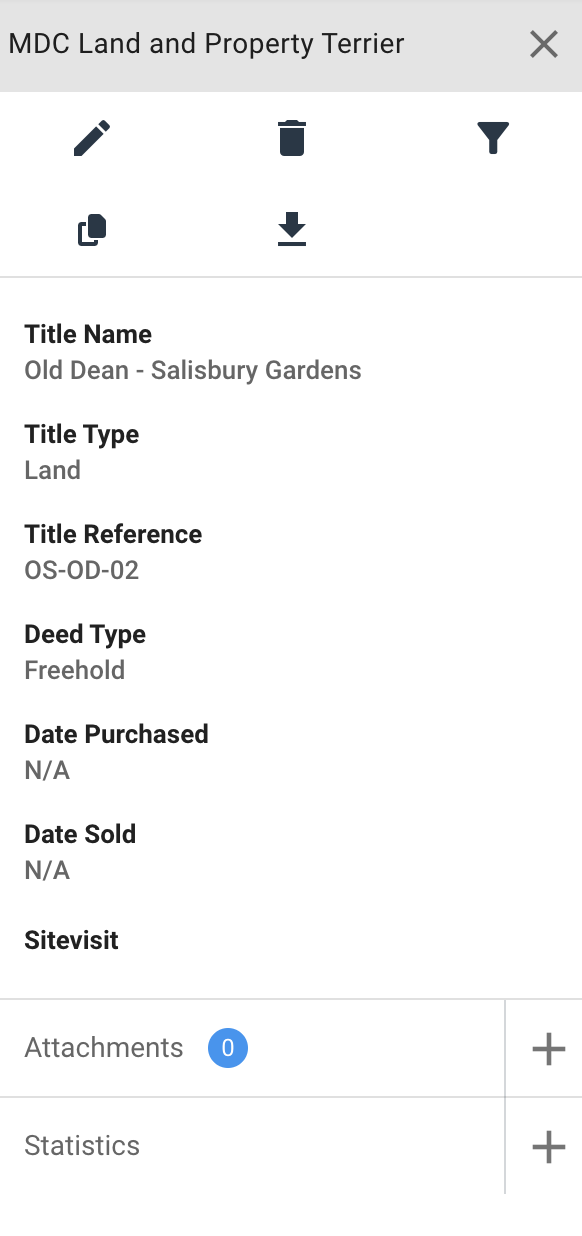Click the Title Name field label
Image resolution: width=582 pixels, height=1236 pixels.
[x=88, y=335]
